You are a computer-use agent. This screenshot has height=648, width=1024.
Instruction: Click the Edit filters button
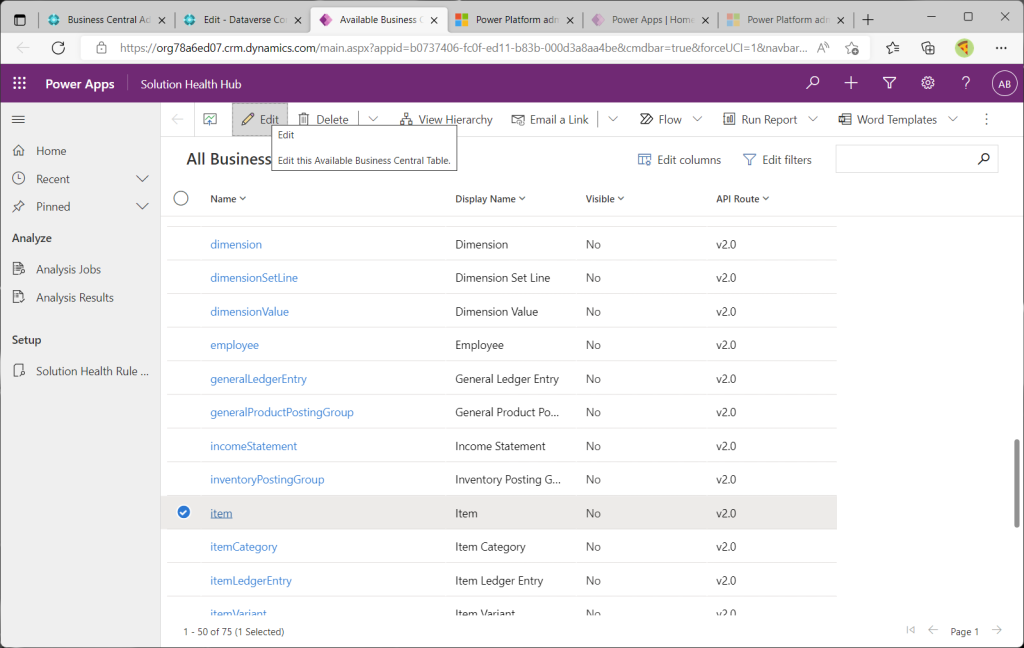click(777, 160)
